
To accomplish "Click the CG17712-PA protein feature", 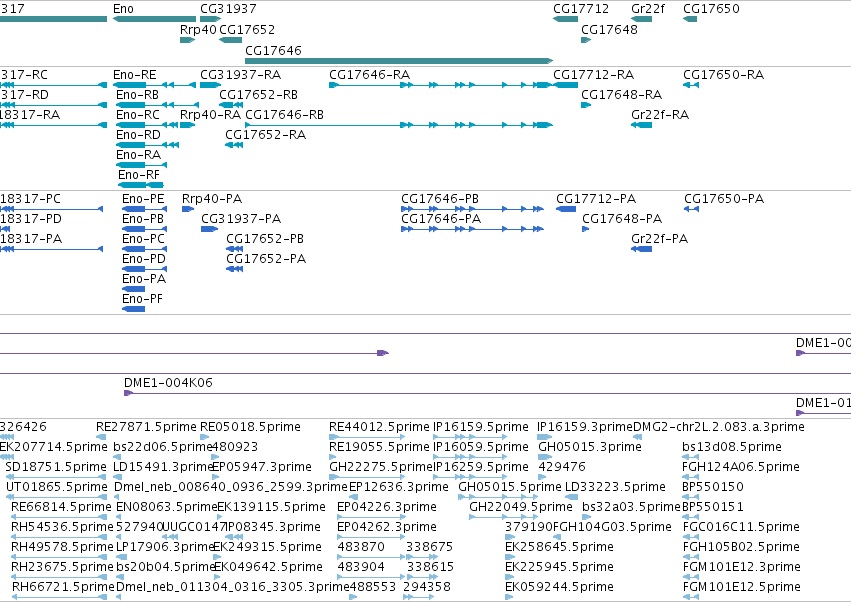I will [x=566, y=209].
